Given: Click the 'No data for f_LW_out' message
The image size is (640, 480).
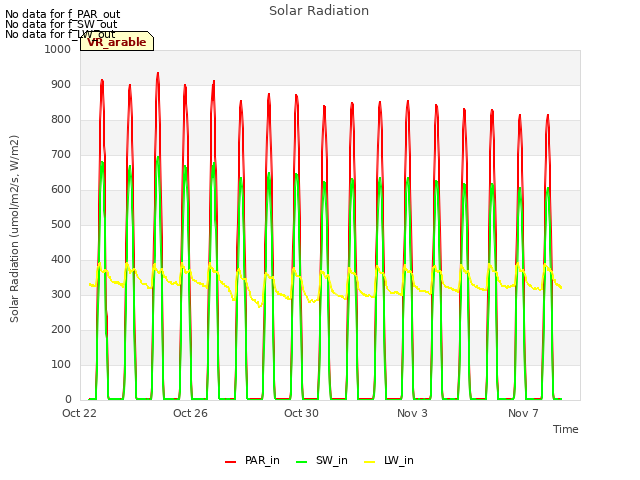Looking at the screenshot, I should click(60, 34).
